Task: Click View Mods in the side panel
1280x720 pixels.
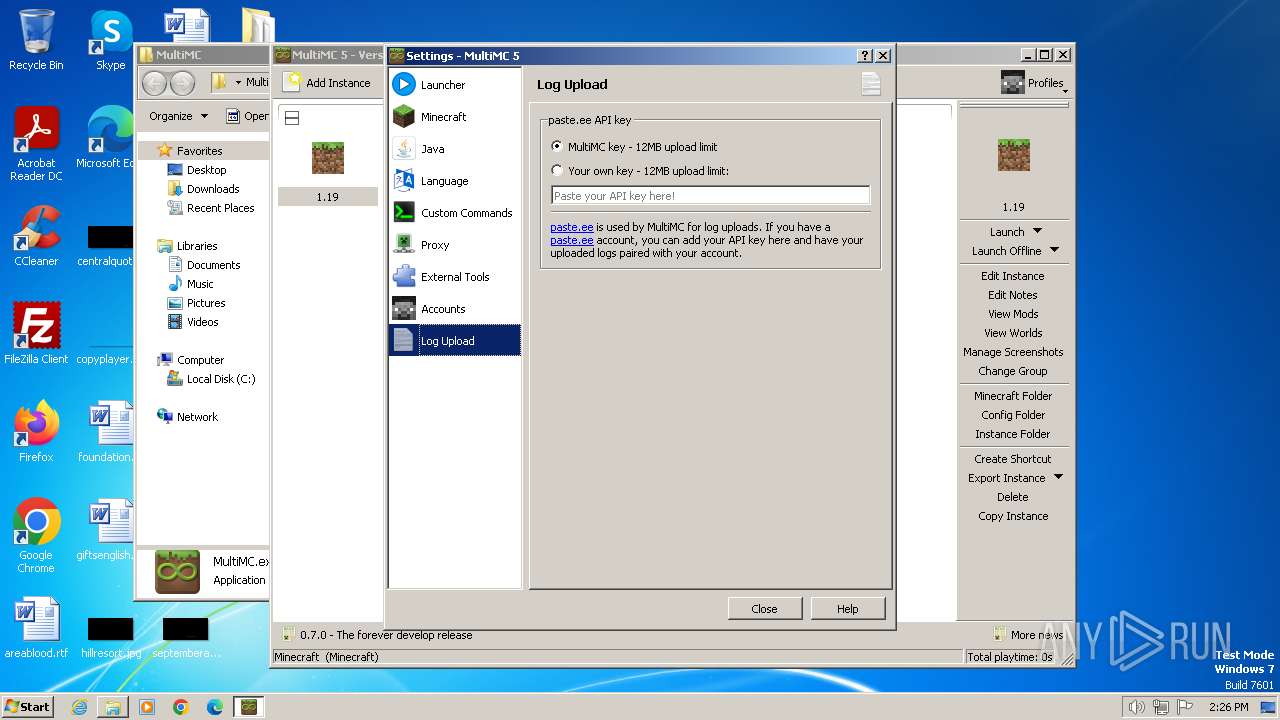Action: coord(1012,314)
